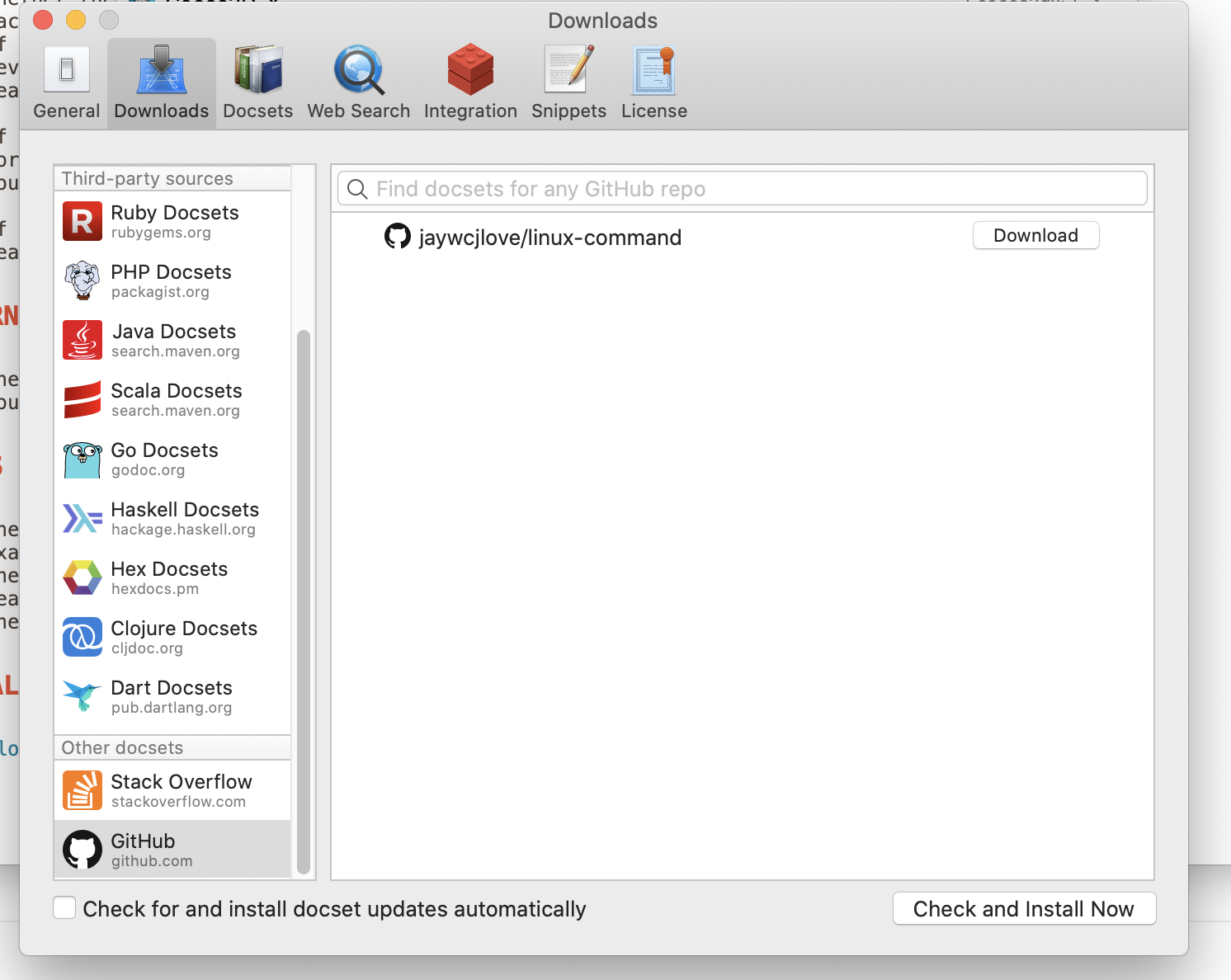Select the jaywcjlove/linux-command repo name
Viewport: 1231px width, 980px height.
tap(550, 238)
